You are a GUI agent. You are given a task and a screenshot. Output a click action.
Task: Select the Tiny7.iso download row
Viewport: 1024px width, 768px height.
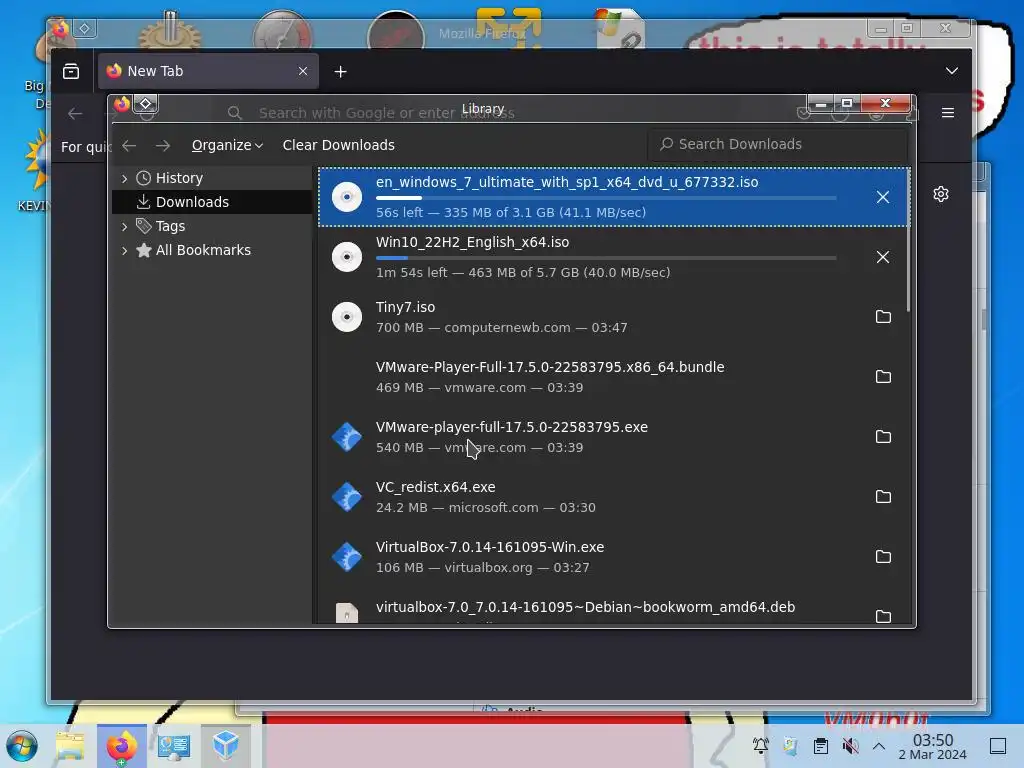(x=614, y=317)
